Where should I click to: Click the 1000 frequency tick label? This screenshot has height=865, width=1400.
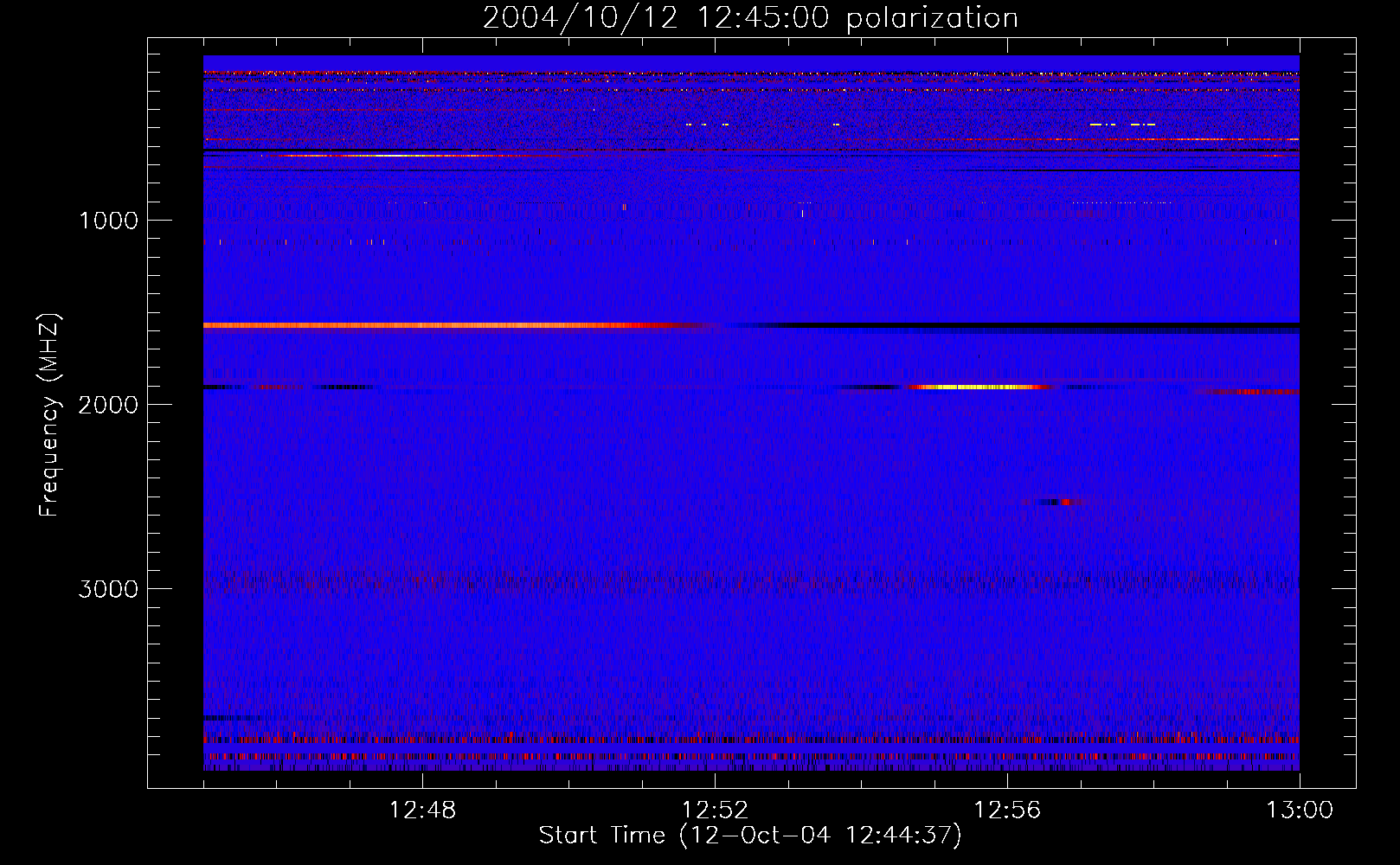(x=109, y=221)
